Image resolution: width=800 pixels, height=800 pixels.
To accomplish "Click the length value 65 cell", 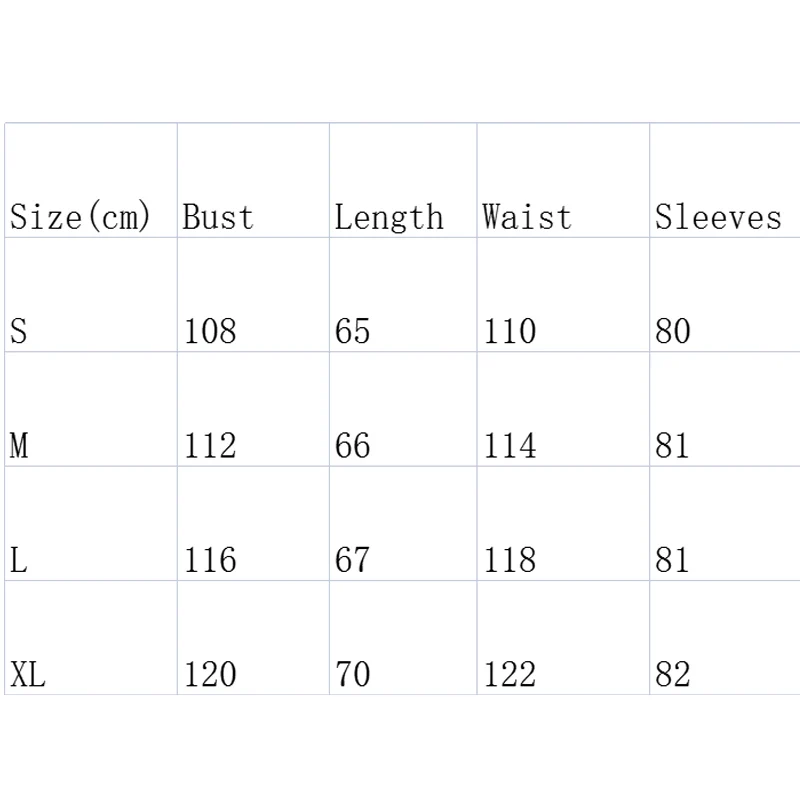I will click(x=352, y=331).
